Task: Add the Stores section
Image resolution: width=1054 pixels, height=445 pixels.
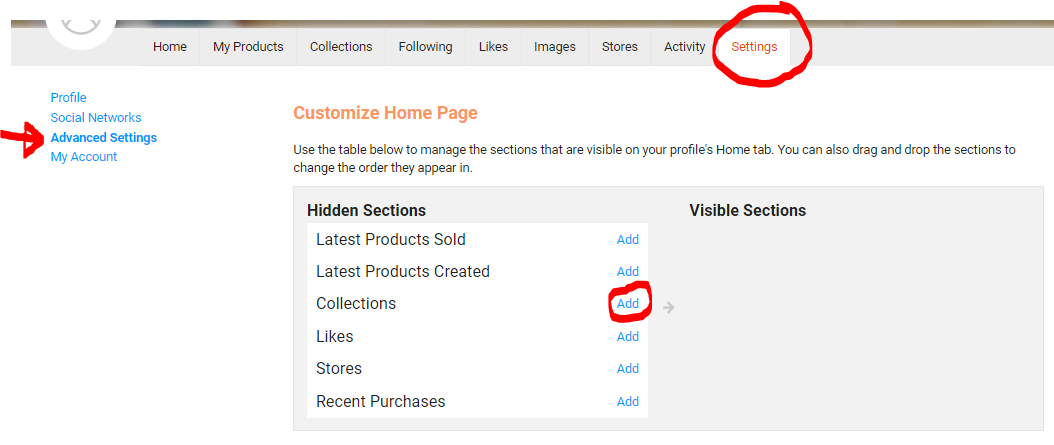Action: 628,369
